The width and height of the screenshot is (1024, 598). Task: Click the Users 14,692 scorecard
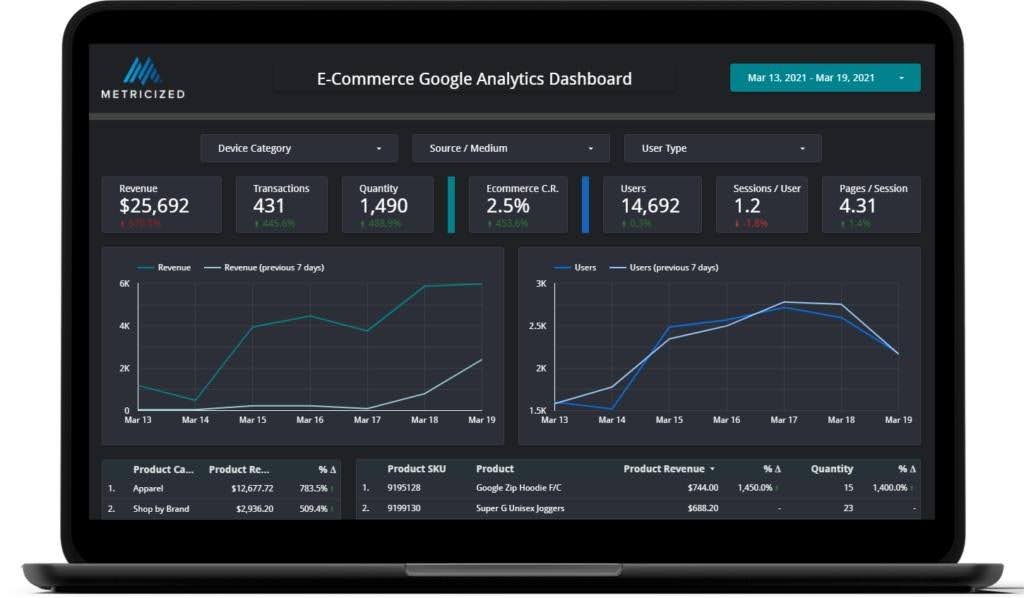pyautogui.click(x=651, y=204)
